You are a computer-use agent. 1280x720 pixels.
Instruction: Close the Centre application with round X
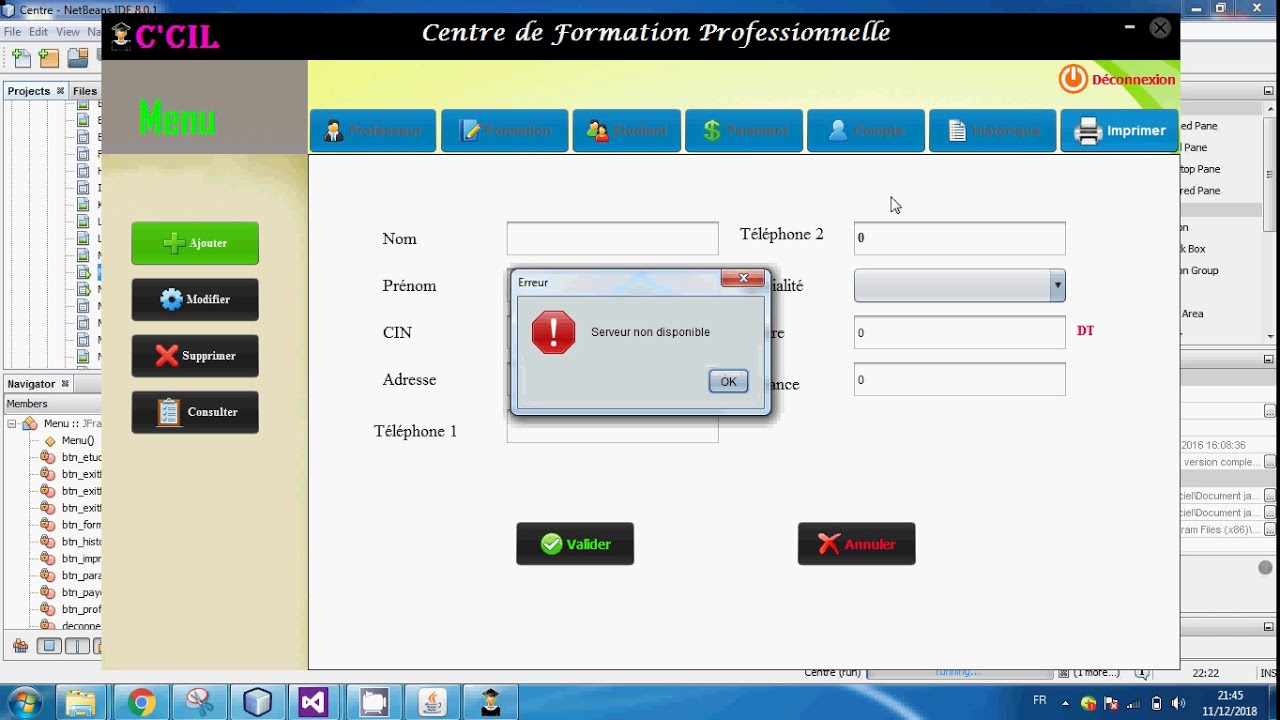(x=1160, y=28)
